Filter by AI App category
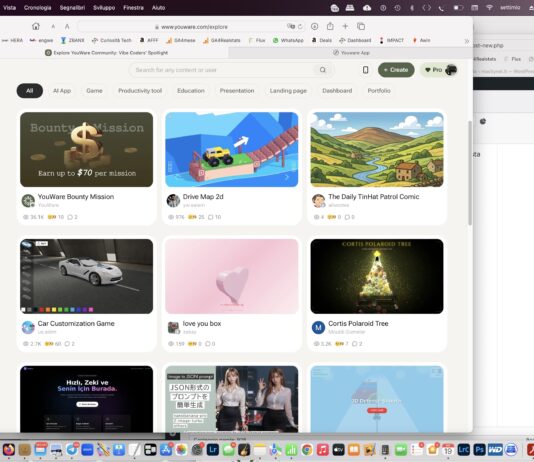This screenshot has width=534, height=462. (x=62, y=91)
